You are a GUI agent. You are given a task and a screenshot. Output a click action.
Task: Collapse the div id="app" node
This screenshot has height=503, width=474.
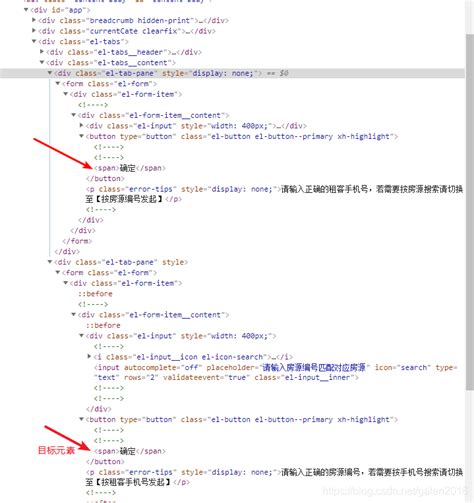(26, 10)
